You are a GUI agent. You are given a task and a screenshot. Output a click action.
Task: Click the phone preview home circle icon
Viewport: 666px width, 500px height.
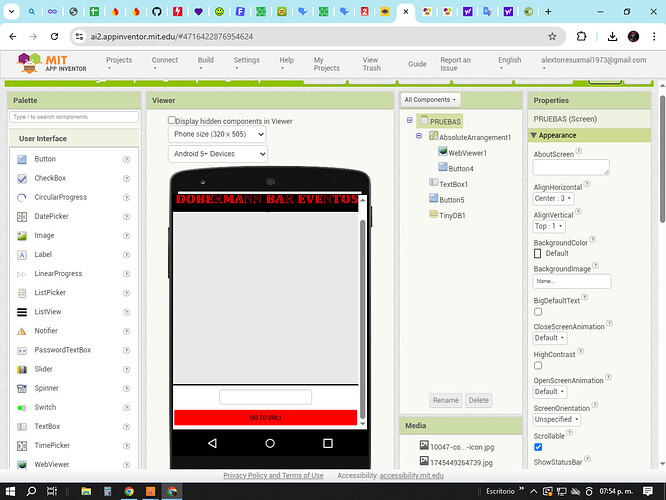[x=270, y=443]
